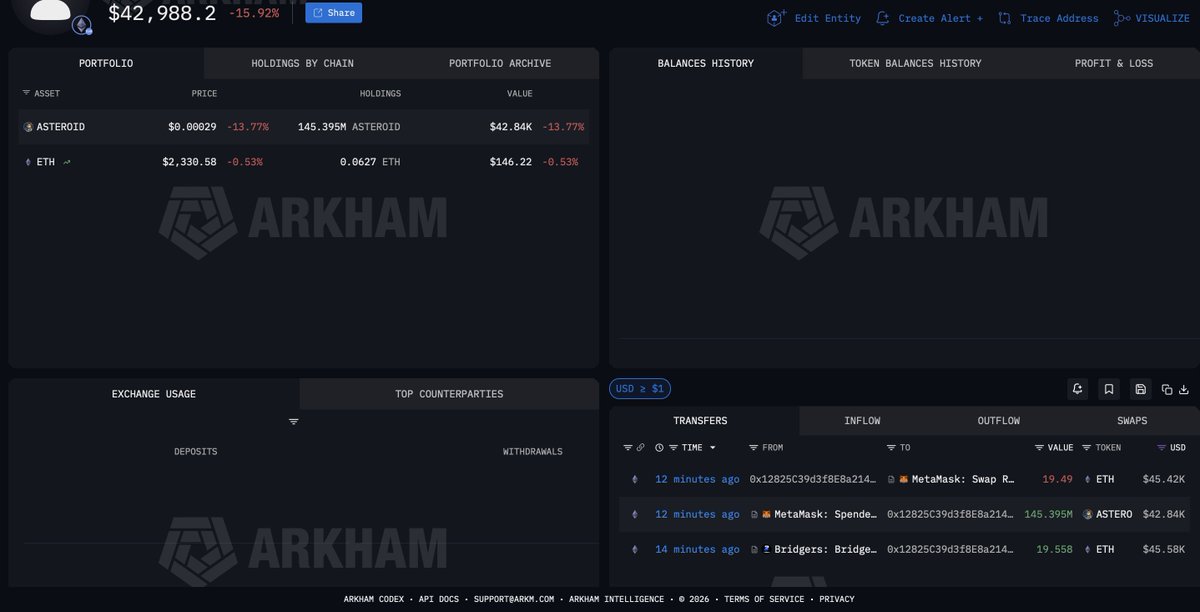Viewport: 1200px width, 612px height.
Task: Click the filter icon in Exchange Usage
Action: pos(294,422)
